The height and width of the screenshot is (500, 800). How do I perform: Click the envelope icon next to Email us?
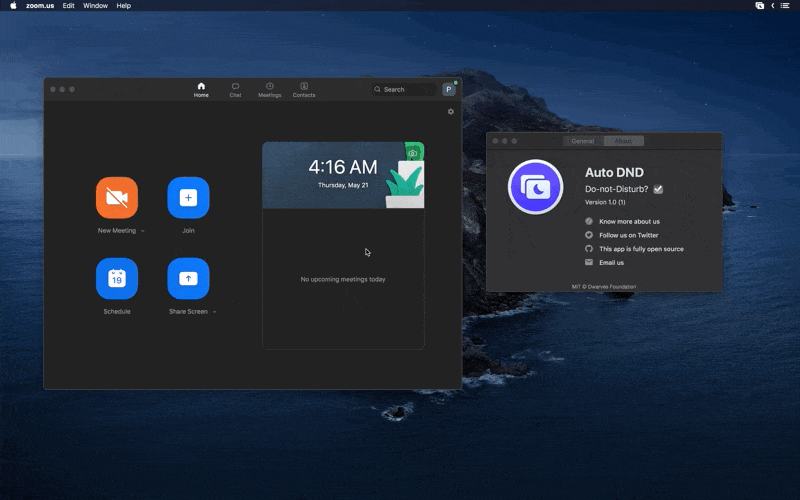pos(589,262)
